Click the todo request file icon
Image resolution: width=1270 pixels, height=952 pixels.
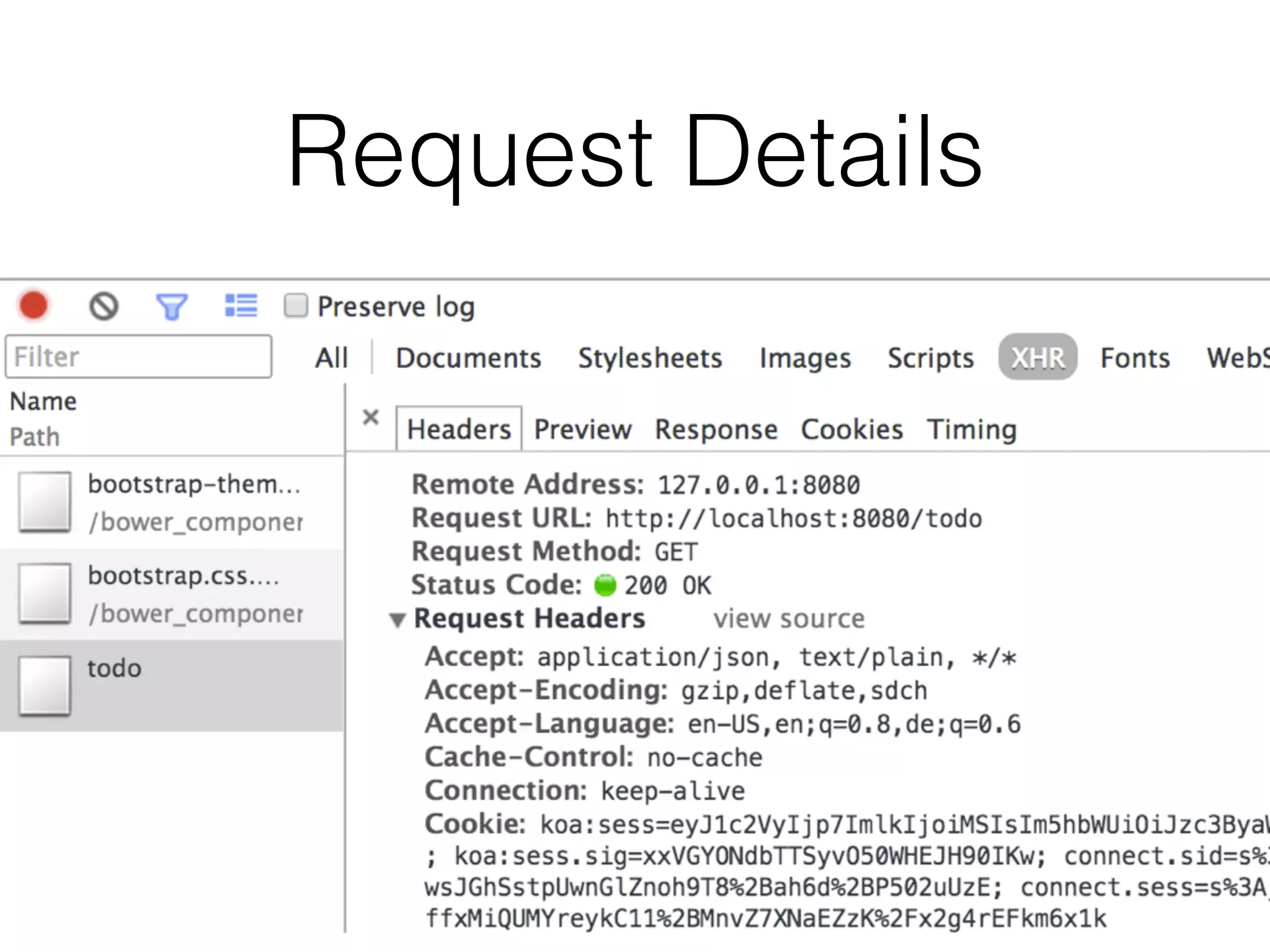coord(45,686)
